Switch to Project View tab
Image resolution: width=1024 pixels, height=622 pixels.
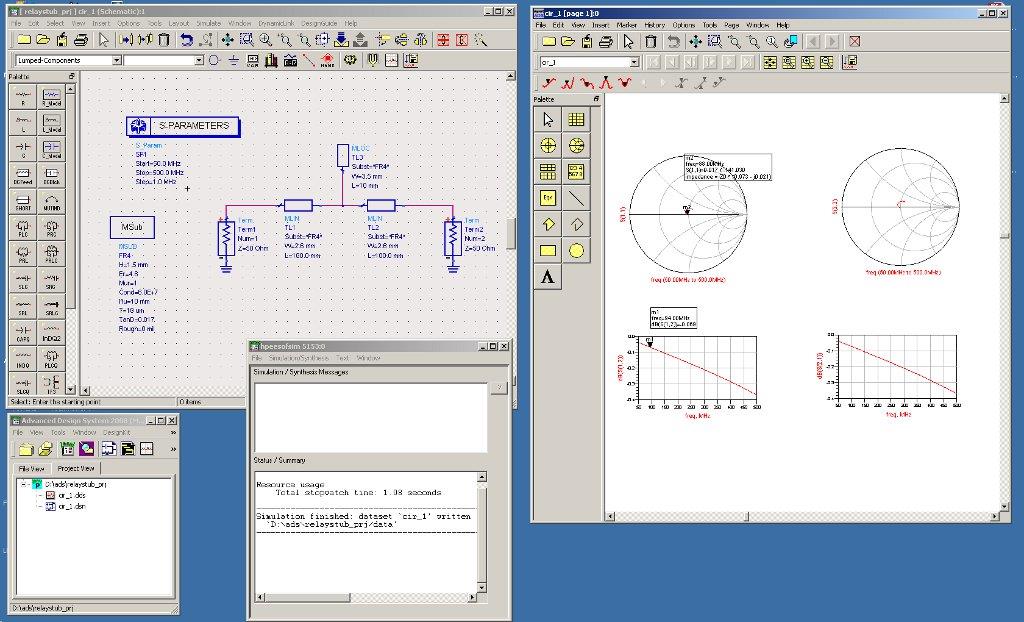point(76,468)
